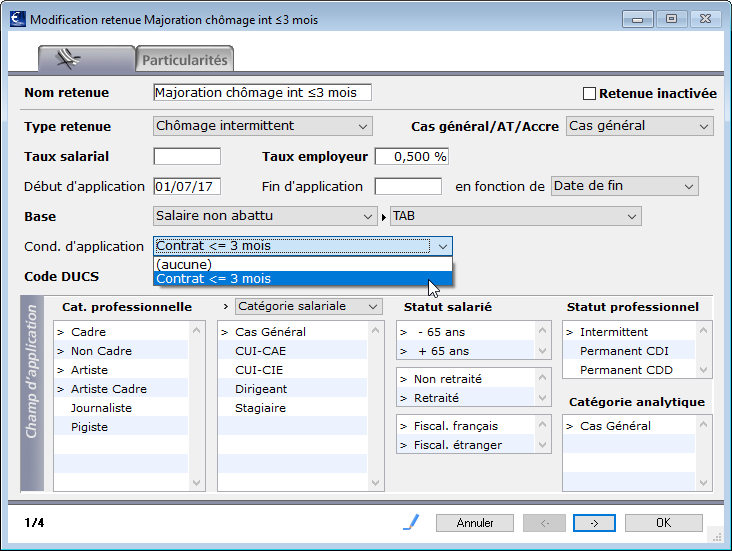This screenshot has height=551, width=732.
Task: Switch to the Particularités tab
Action: [184, 60]
